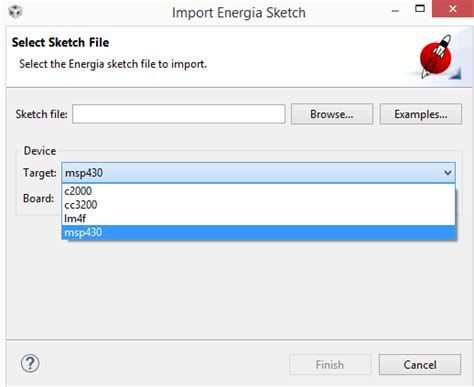Maximize the Import Energia Sketch dialog

tap(420, 9)
